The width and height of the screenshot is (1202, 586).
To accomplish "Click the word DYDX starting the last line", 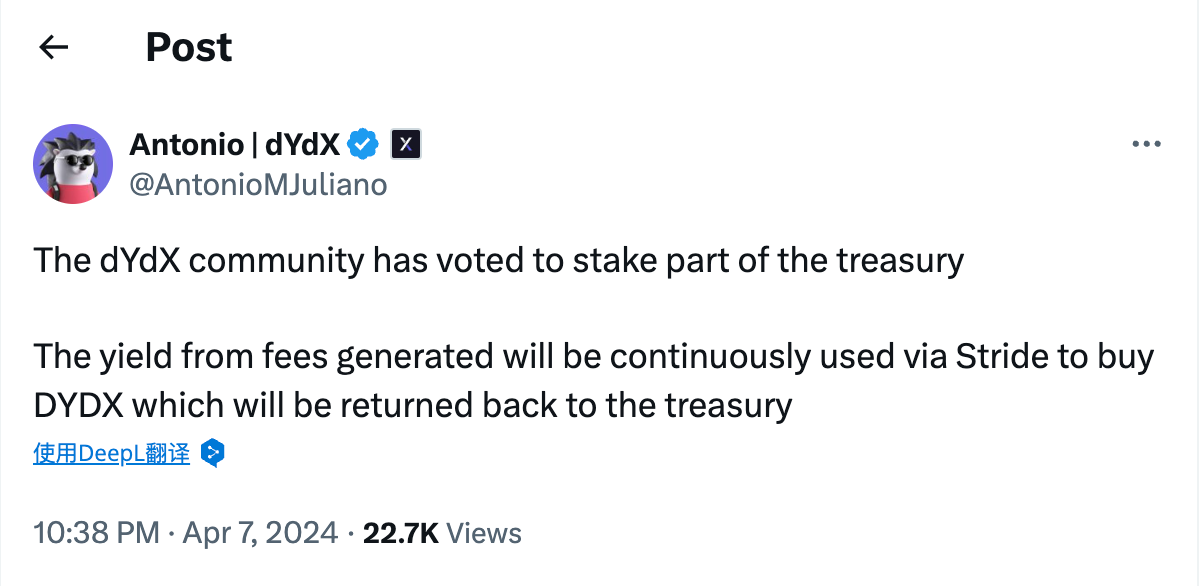I will (78, 405).
